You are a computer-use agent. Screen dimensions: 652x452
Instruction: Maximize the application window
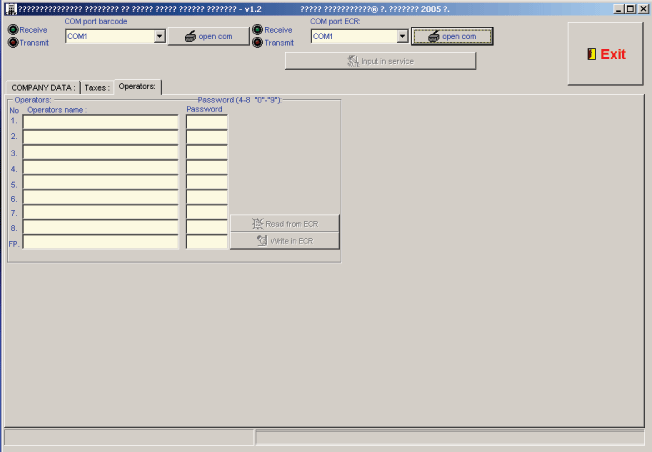click(x=631, y=9)
